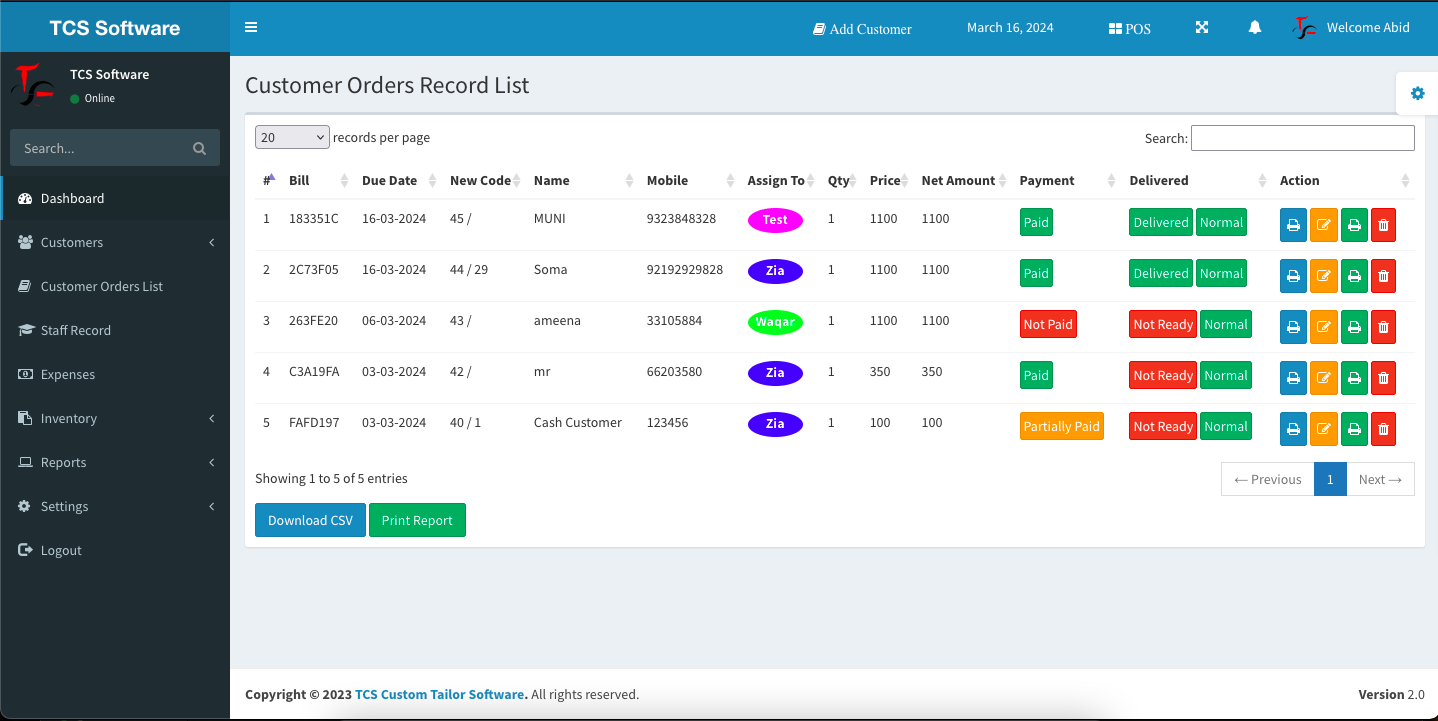Change 'Not Ready' status on mr's order
This screenshot has height=721, width=1438.
tap(1162, 374)
